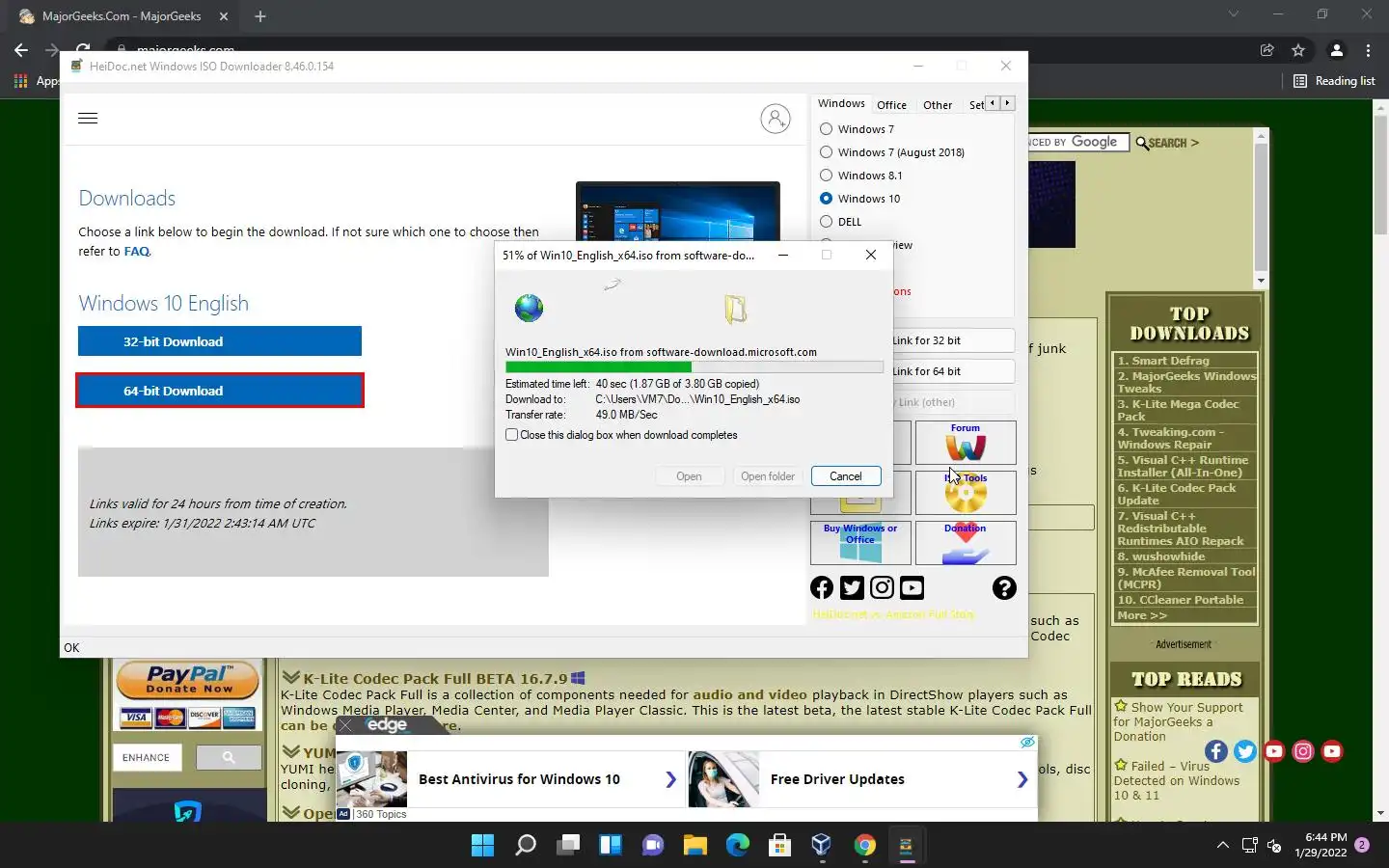Open Reading list in Chrome
Image resolution: width=1389 pixels, height=868 pixels.
click(1334, 81)
